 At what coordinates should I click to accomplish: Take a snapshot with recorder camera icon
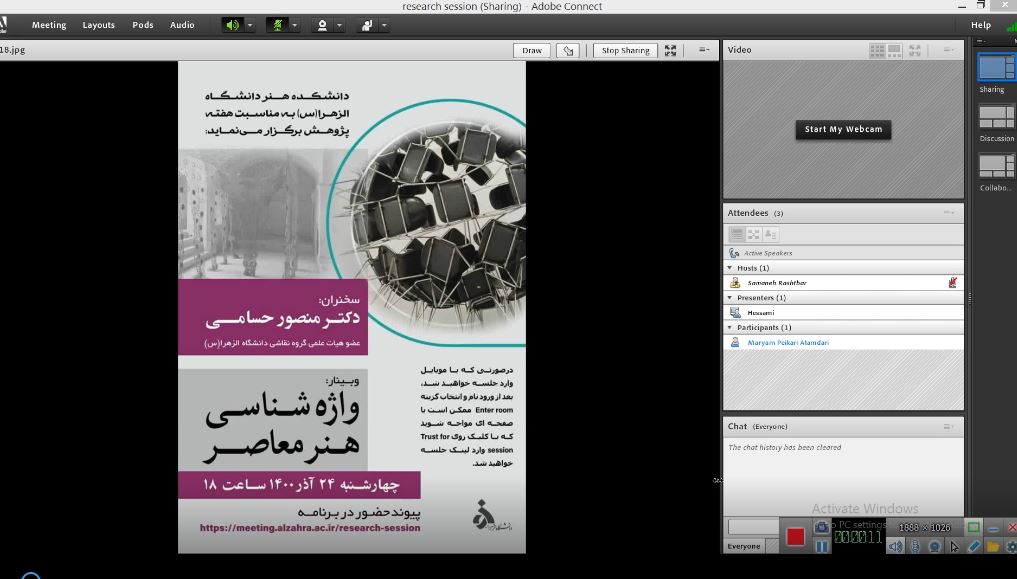(x=822, y=527)
